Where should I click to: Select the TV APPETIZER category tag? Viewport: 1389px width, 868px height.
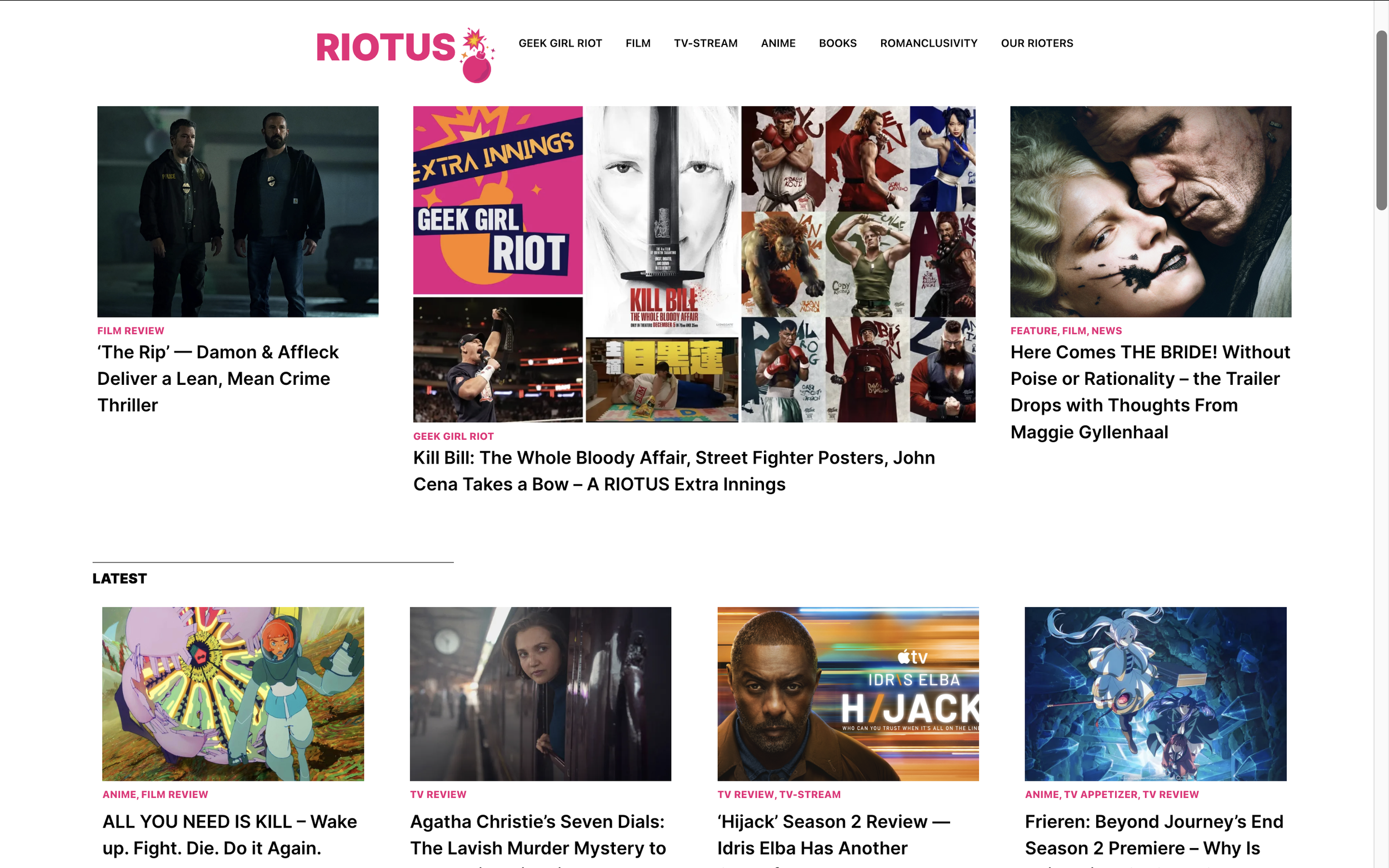[1101, 795]
